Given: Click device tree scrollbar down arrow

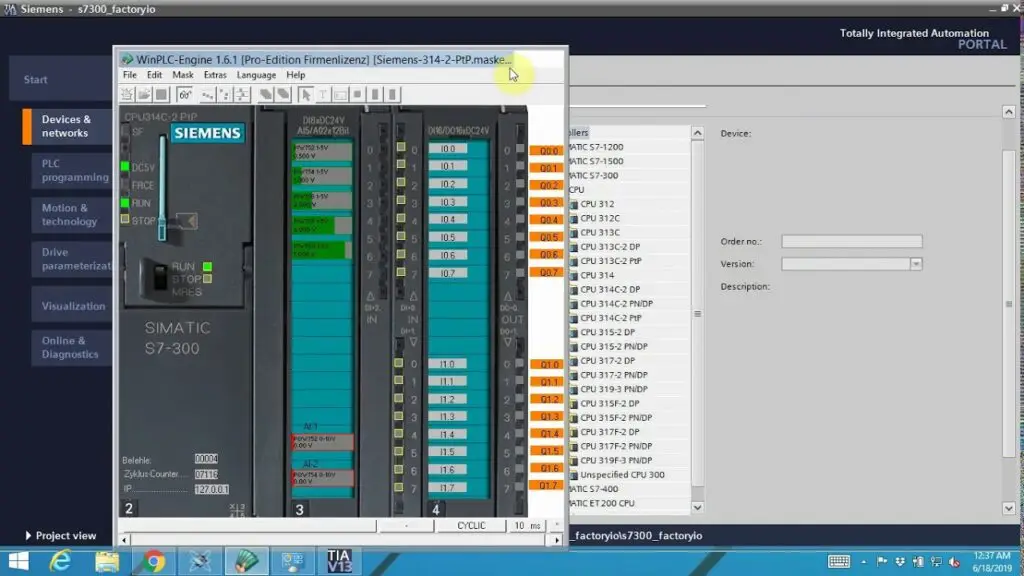Looking at the screenshot, I should click(697, 507).
